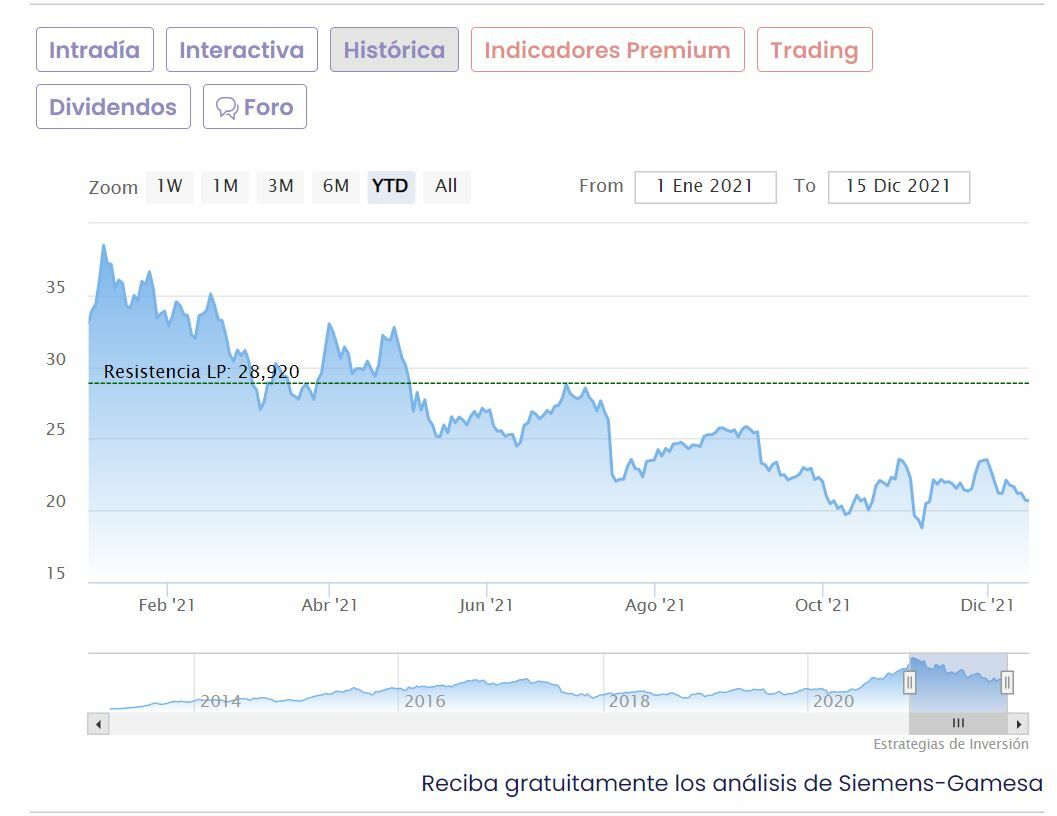Click the navigator left range handle

pyautogui.click(x=910, y=682)
